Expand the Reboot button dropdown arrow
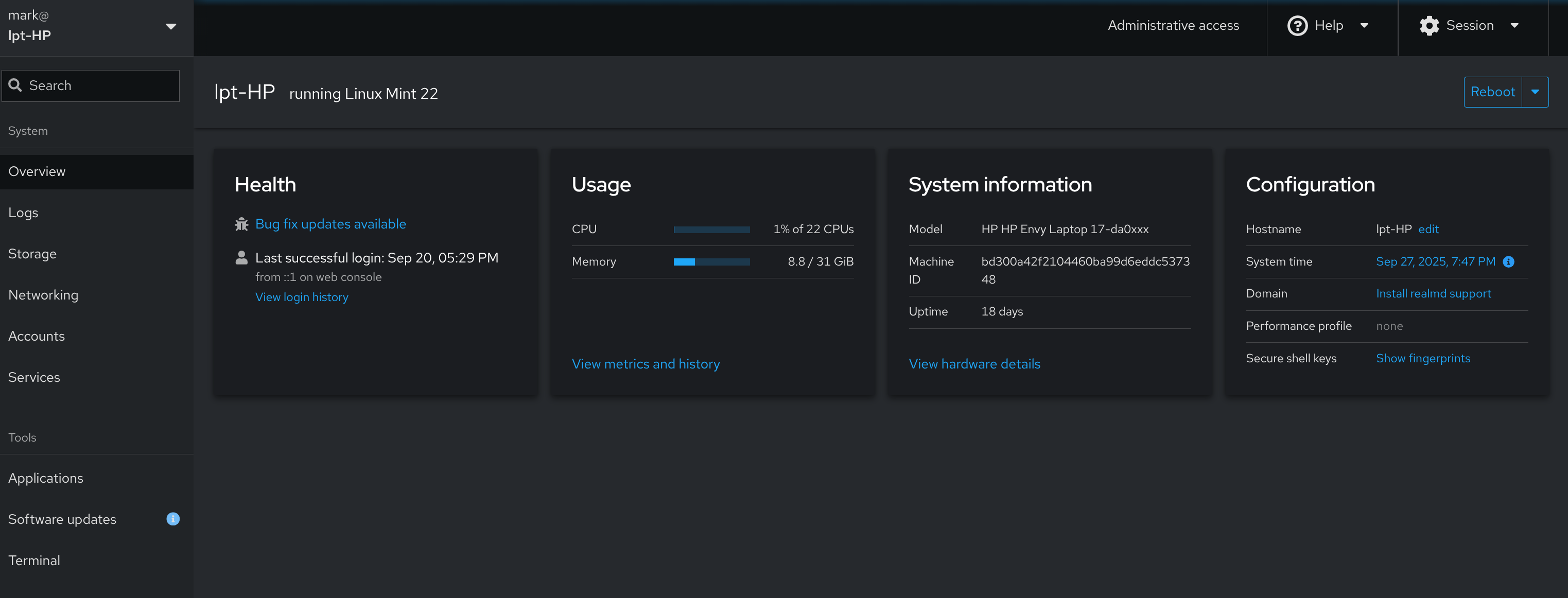The image size is (1568, 598). pyautogui.click(x=1535, y=92)
